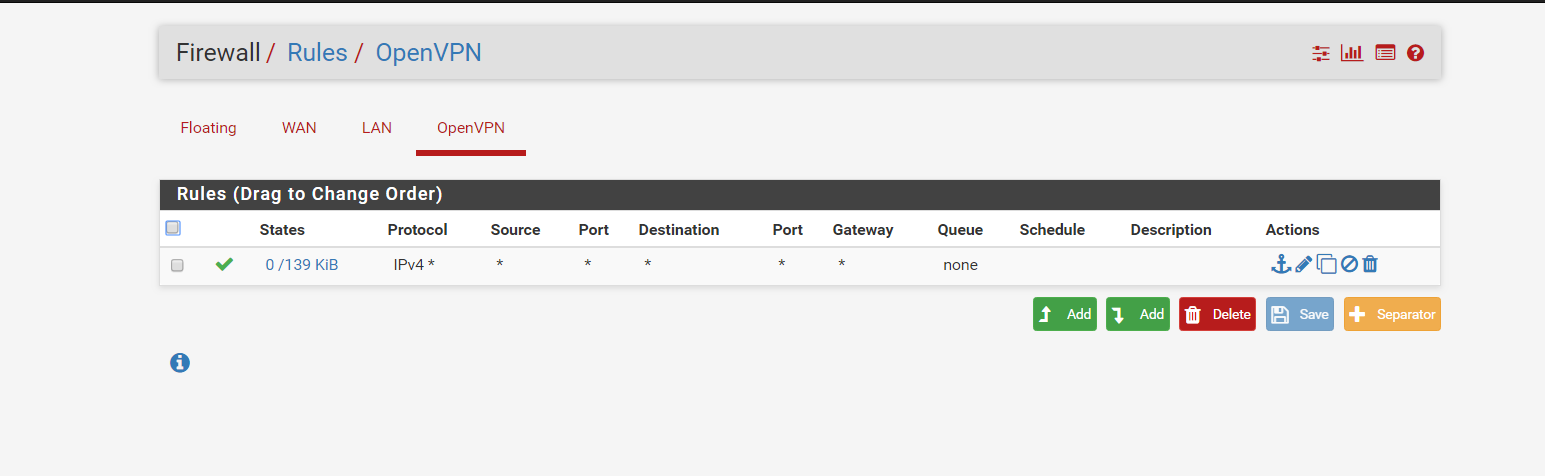Open the LAN rules tab
1545x476 pixels.
pos(377,128)
